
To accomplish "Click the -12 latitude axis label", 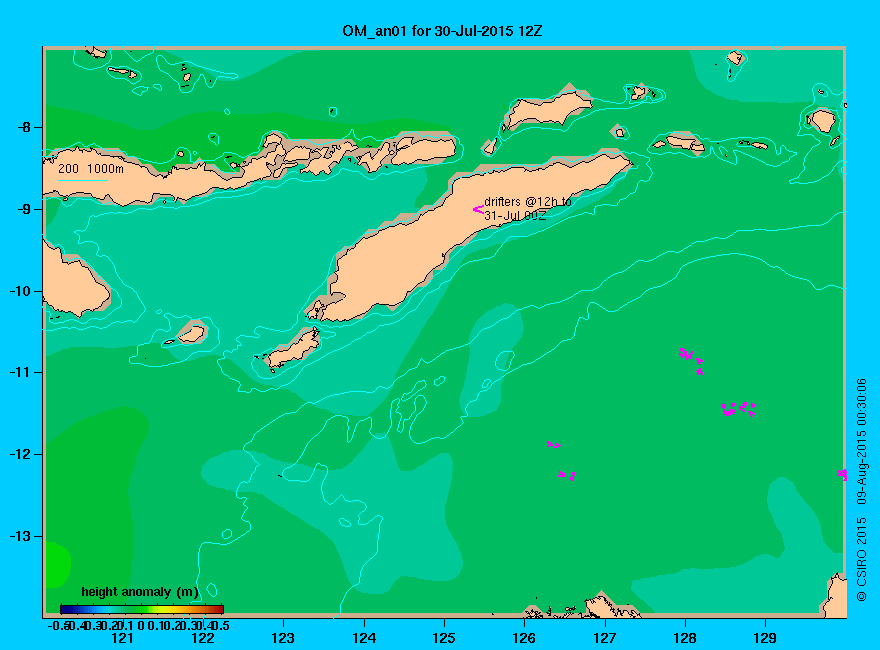I will tap(20, 454).
